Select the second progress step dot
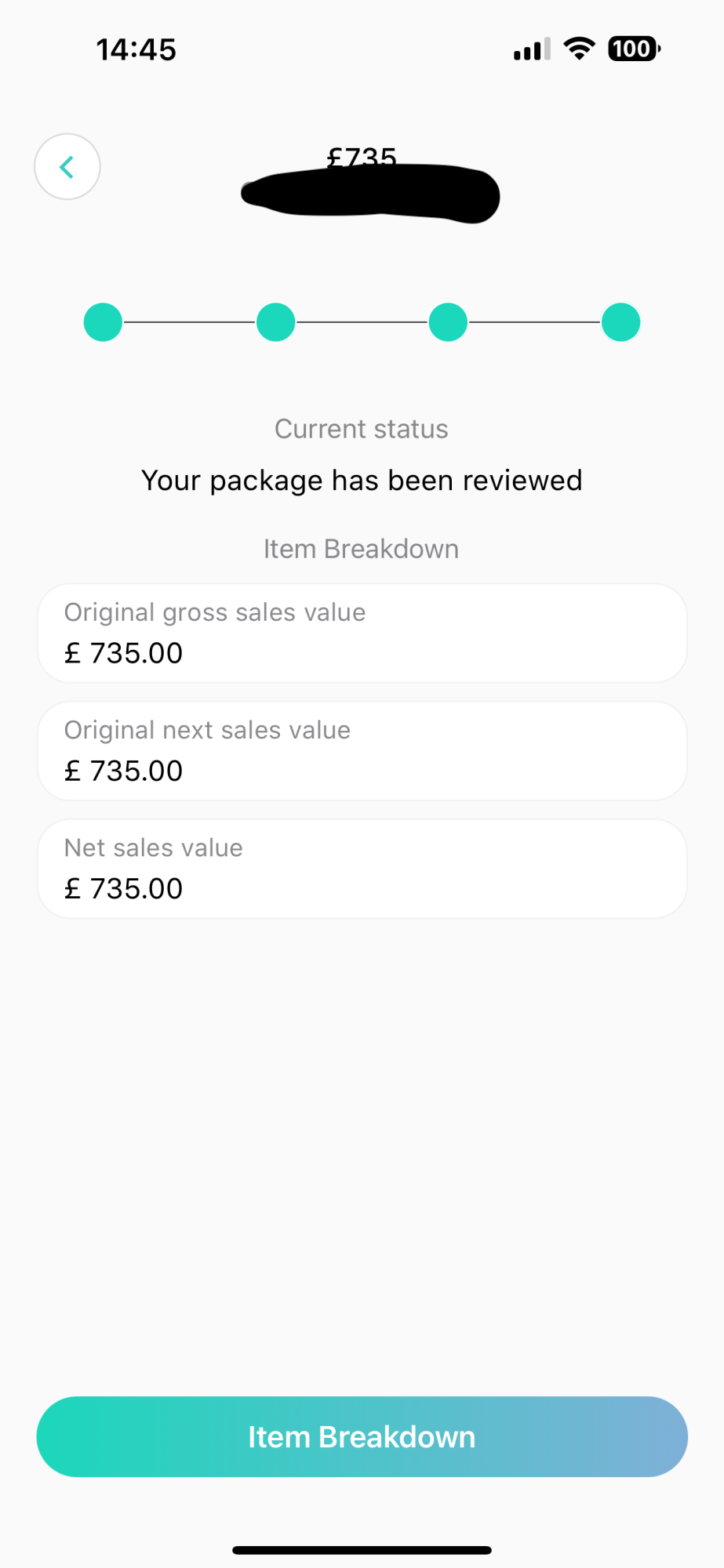The image size is (724, 1568). click(x=275, y=322)
